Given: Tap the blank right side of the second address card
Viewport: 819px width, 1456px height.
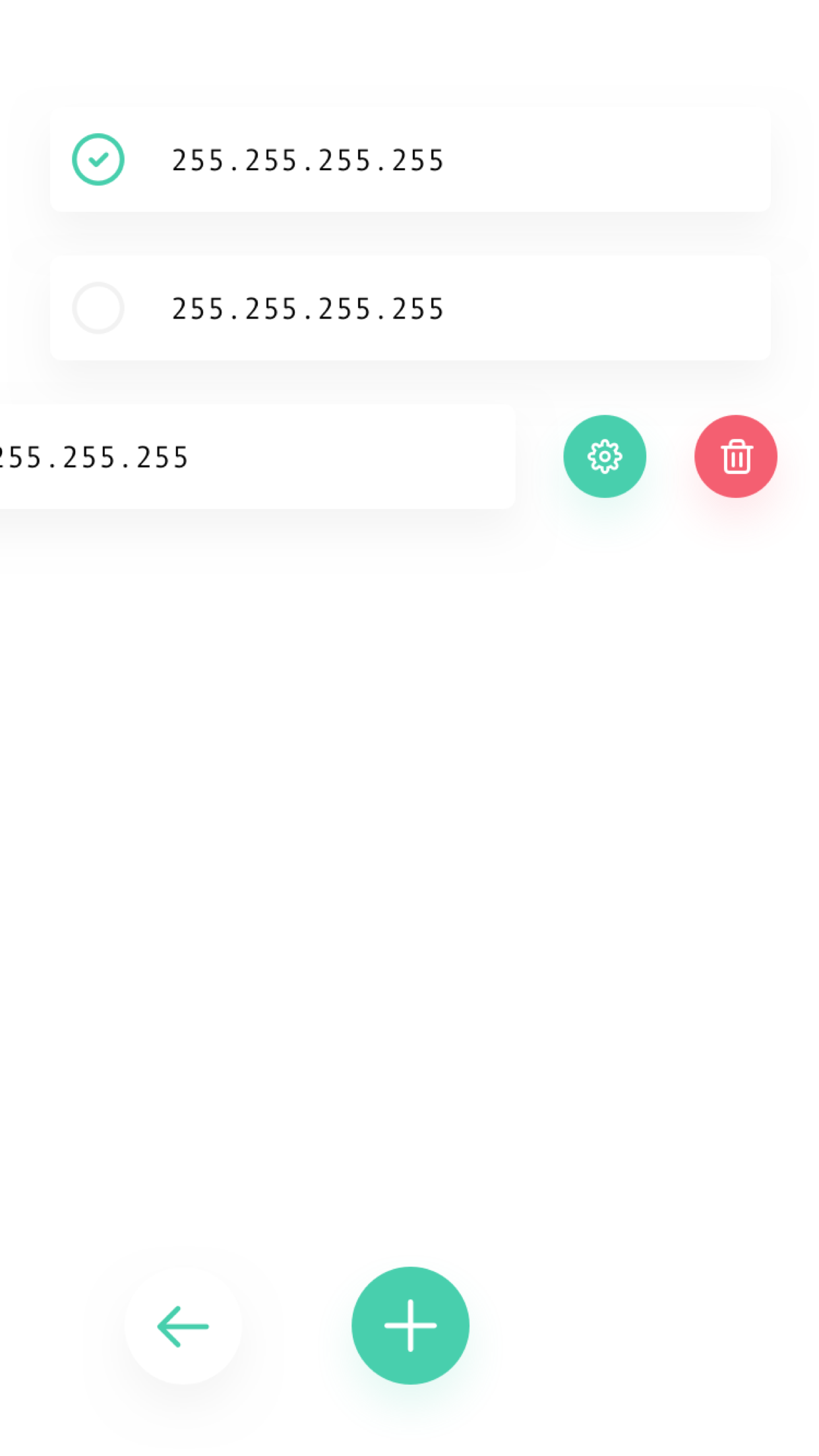Looking at the screenshot, I should tap(607, 308).
